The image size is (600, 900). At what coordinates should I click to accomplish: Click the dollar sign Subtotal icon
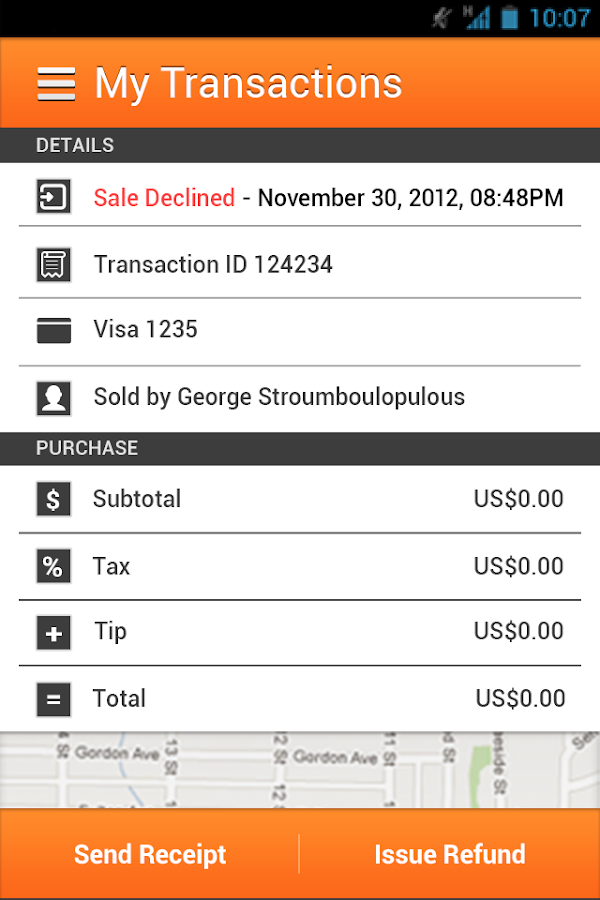click(53, 499)
